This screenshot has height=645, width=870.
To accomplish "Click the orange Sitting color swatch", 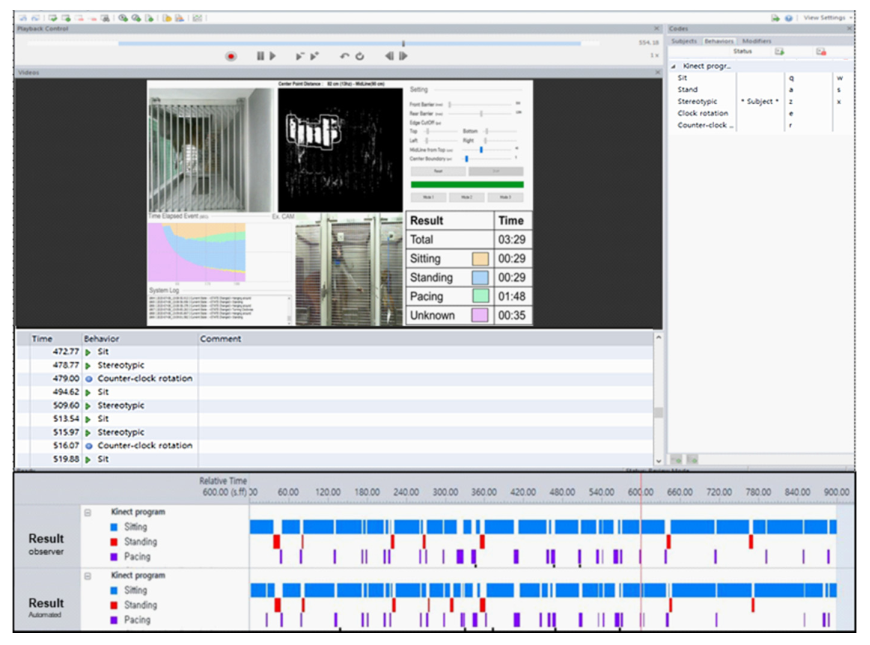I will point(478,259).
